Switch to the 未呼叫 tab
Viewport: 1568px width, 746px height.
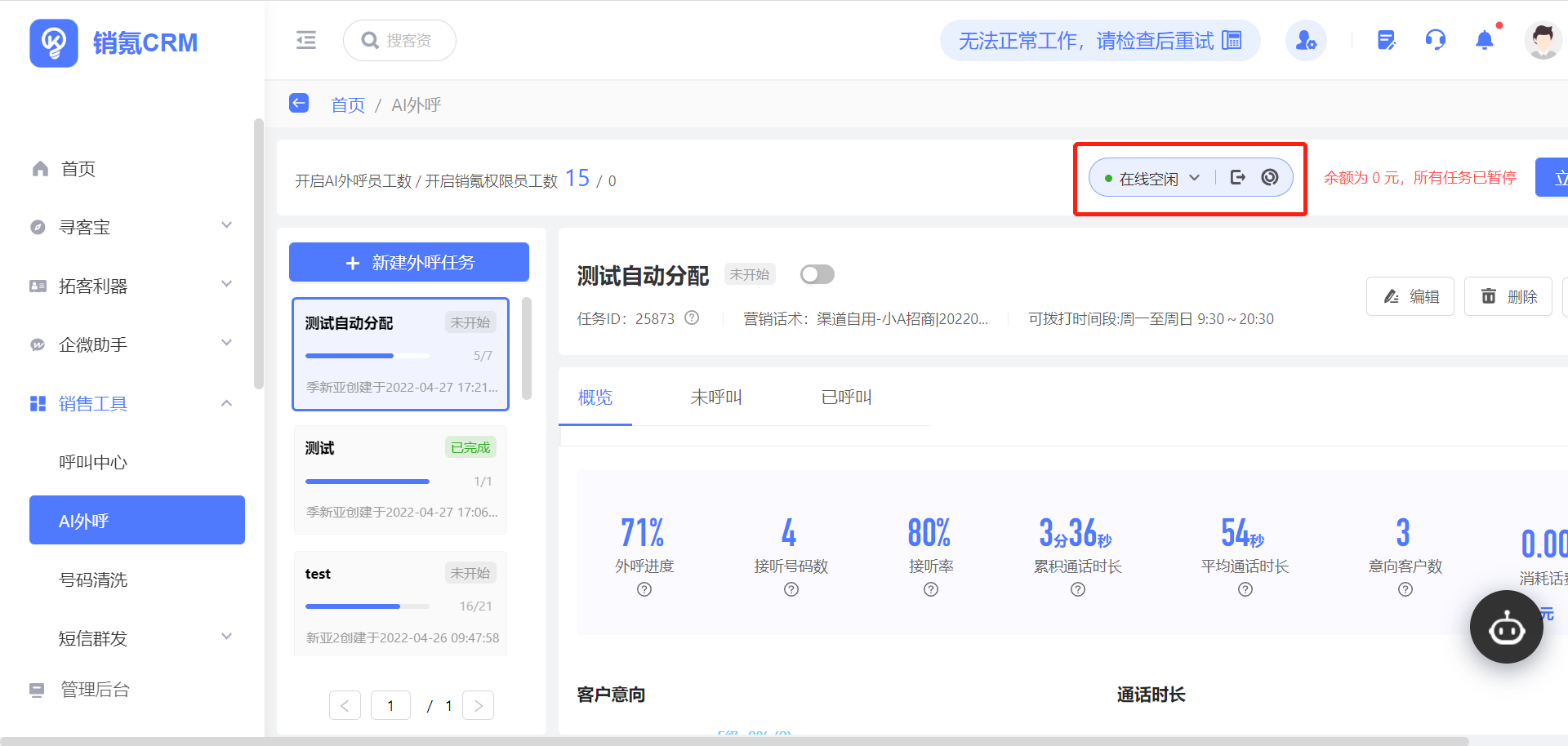(x=715, y=397)
